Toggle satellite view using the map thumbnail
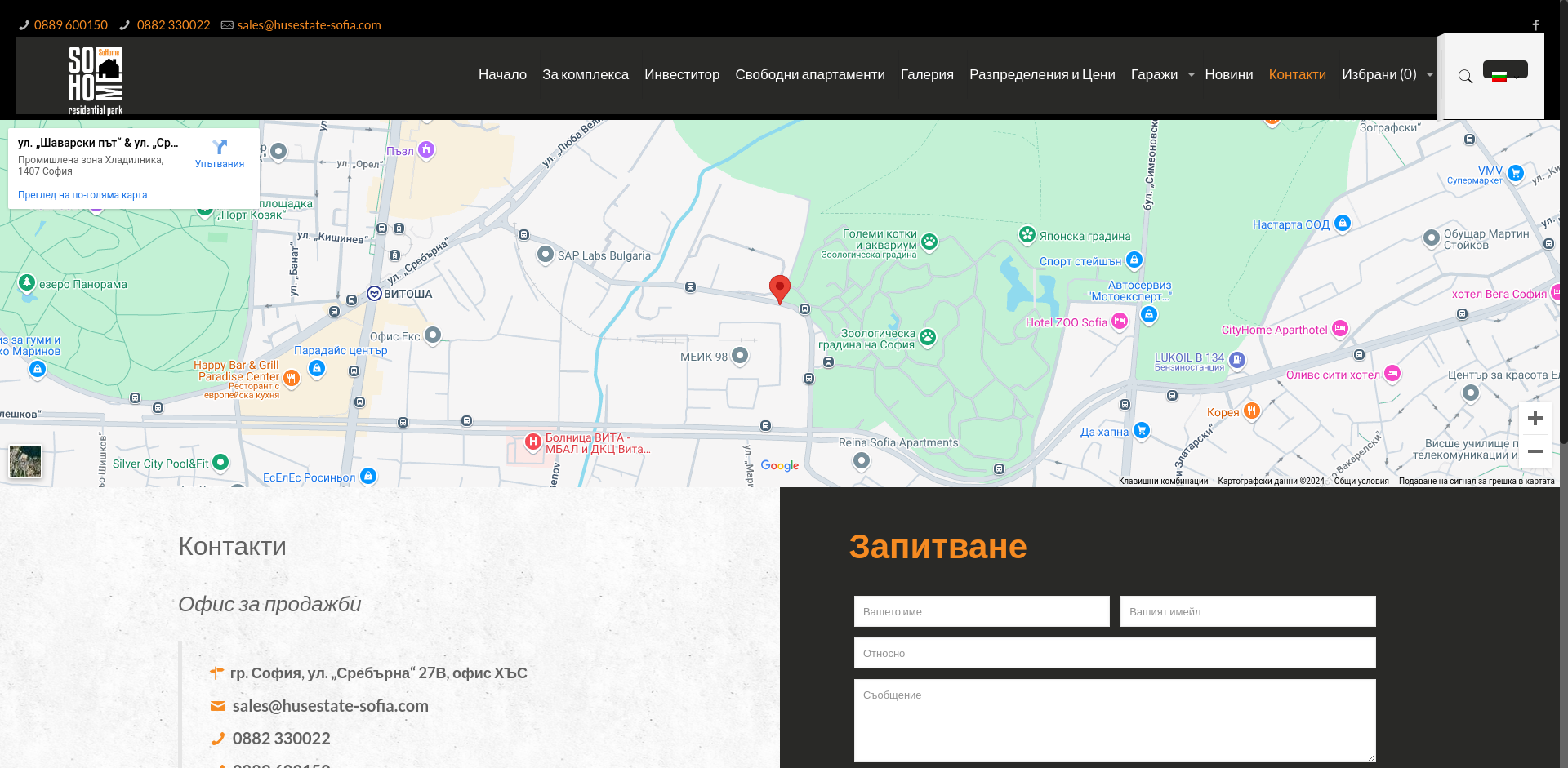 coord(25,461)
